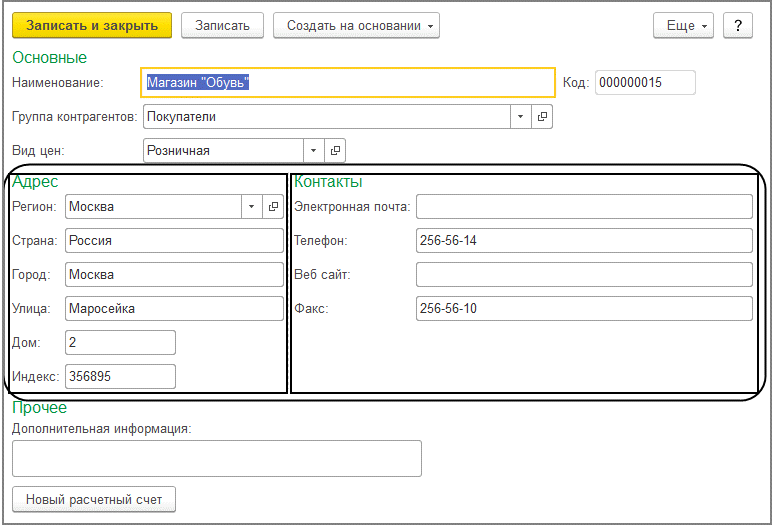This screenshot has width=772, height=525.
Task: Click the 'Страна:' label
Action: pyautogui.click(x=35, y=240)
